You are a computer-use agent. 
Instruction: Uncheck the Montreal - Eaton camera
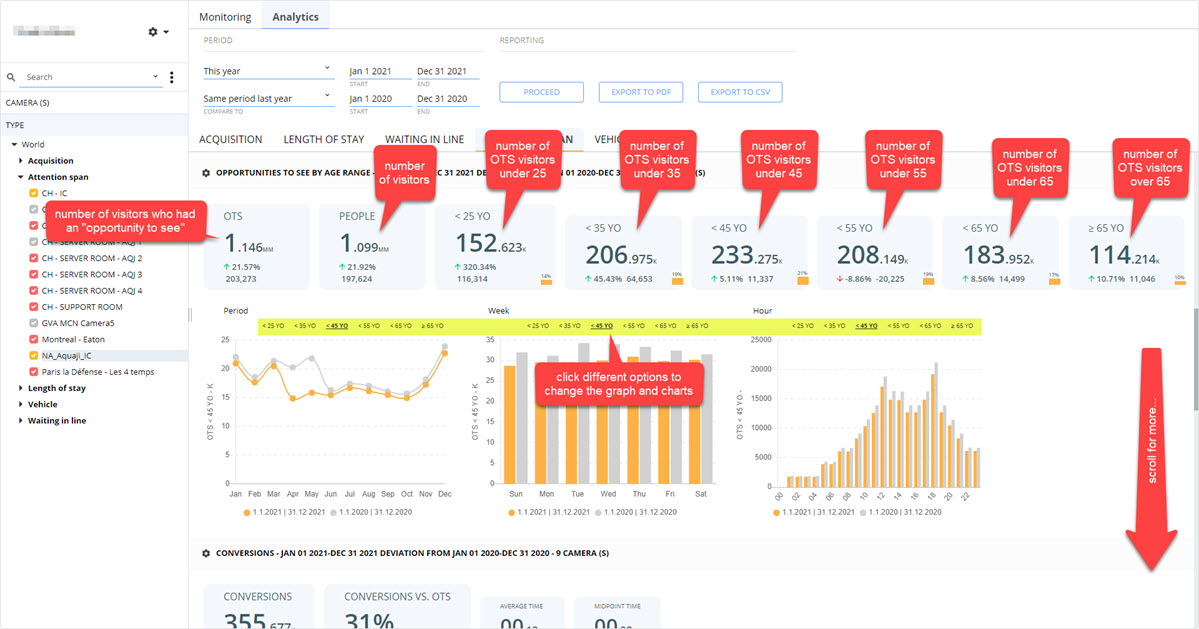34,339
